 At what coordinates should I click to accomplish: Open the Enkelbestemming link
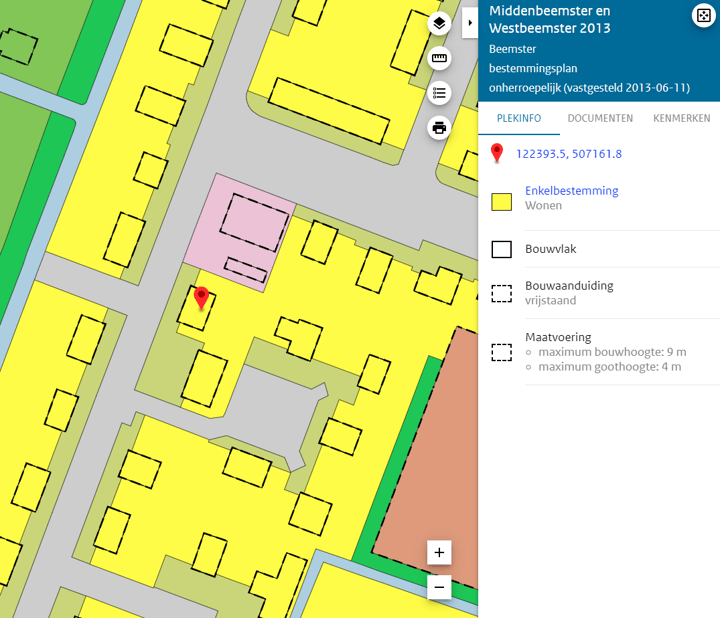coord(571,191)
